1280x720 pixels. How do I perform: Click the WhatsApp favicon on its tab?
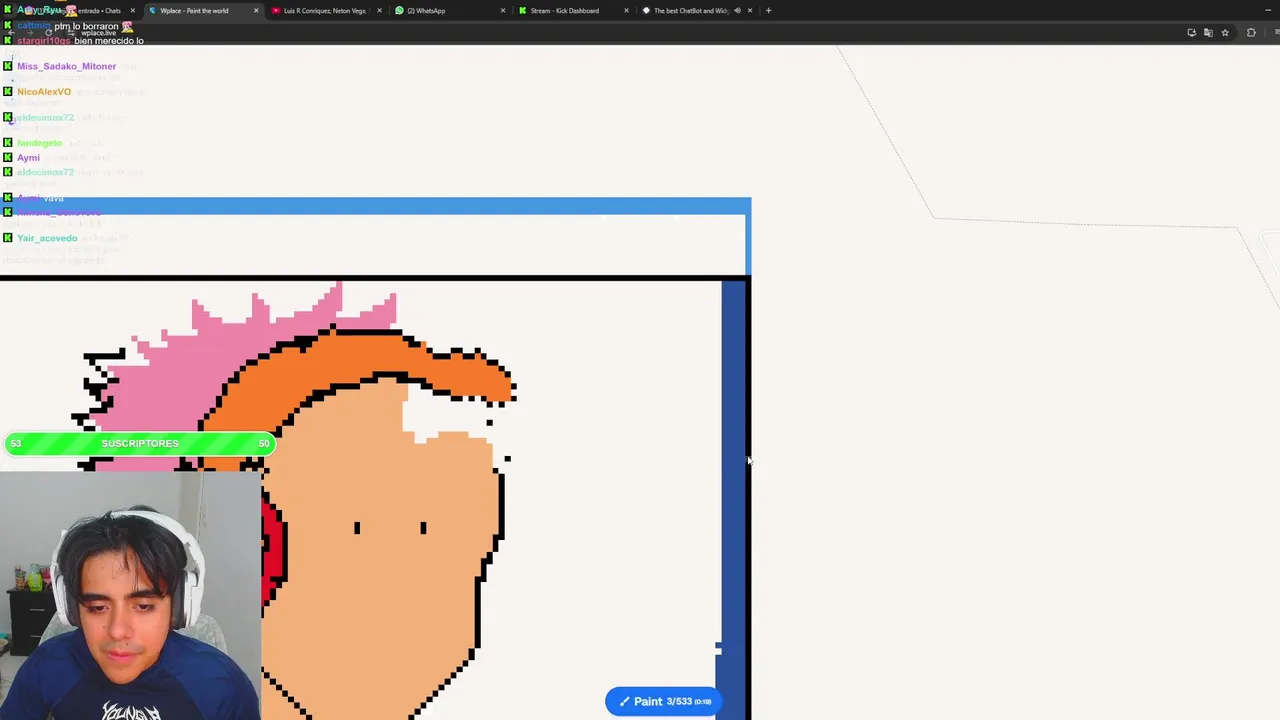point(399,10)
